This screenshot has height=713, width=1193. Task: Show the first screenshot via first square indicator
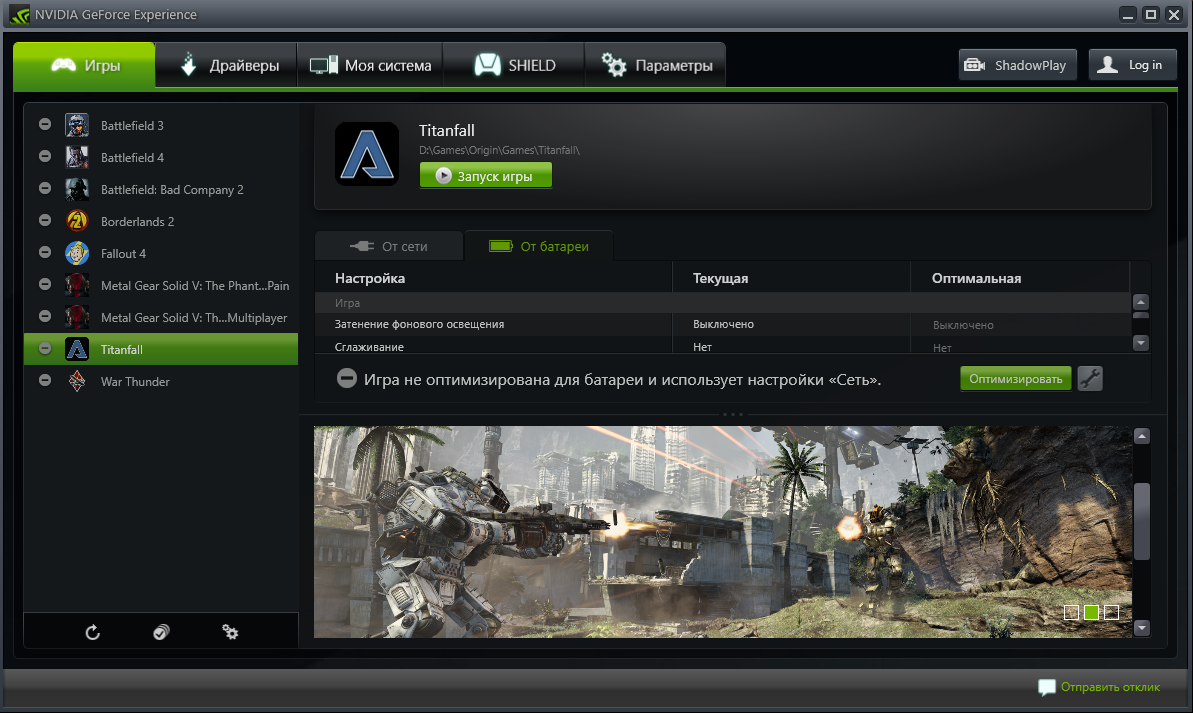click(x=1071, y=612)
